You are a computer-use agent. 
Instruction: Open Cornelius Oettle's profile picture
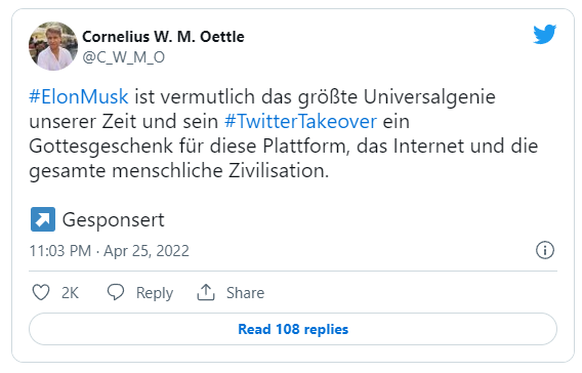coord(53,46)
